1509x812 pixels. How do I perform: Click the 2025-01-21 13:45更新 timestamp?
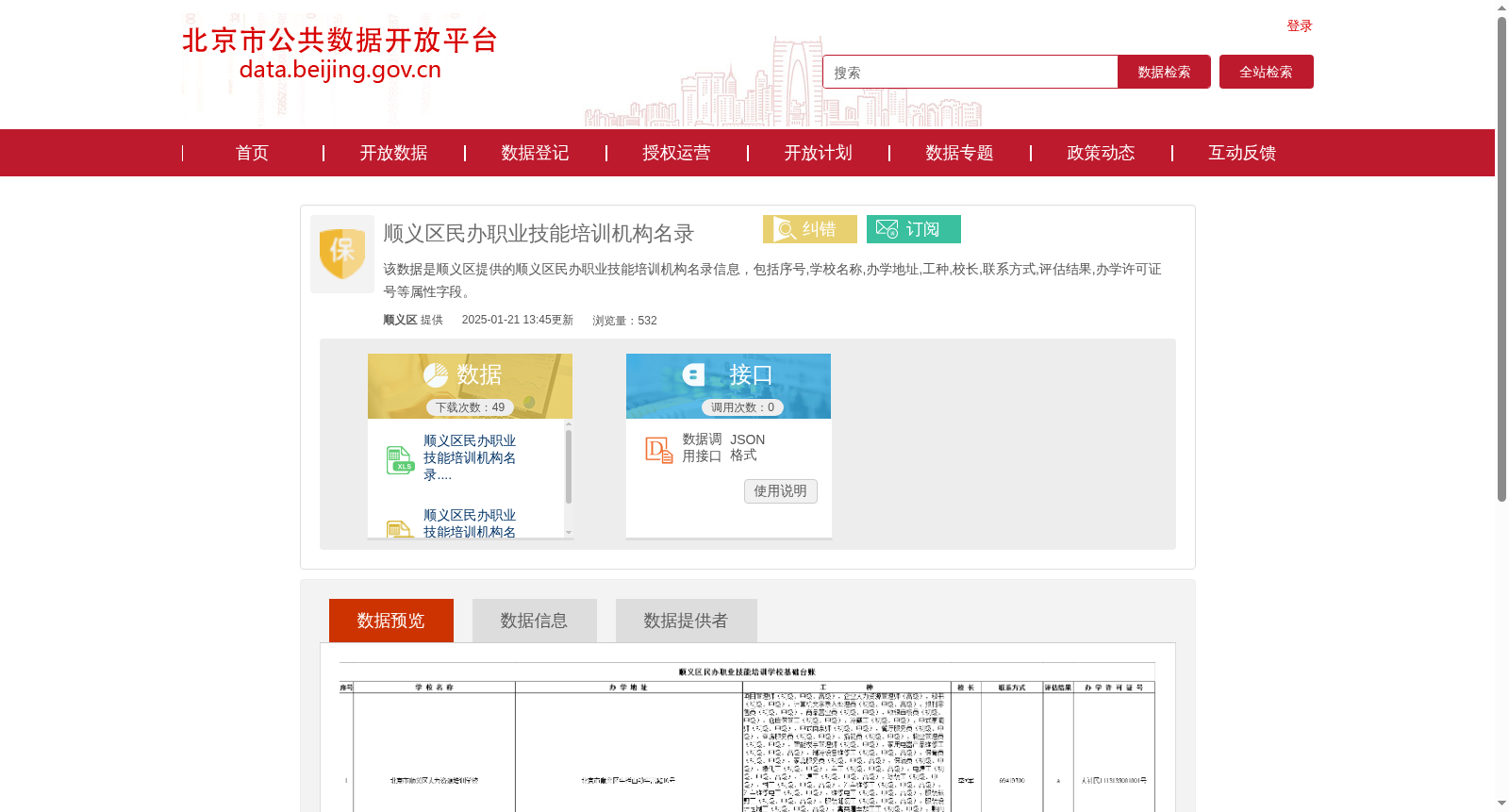pyautogui.click(x=518, y=320)
